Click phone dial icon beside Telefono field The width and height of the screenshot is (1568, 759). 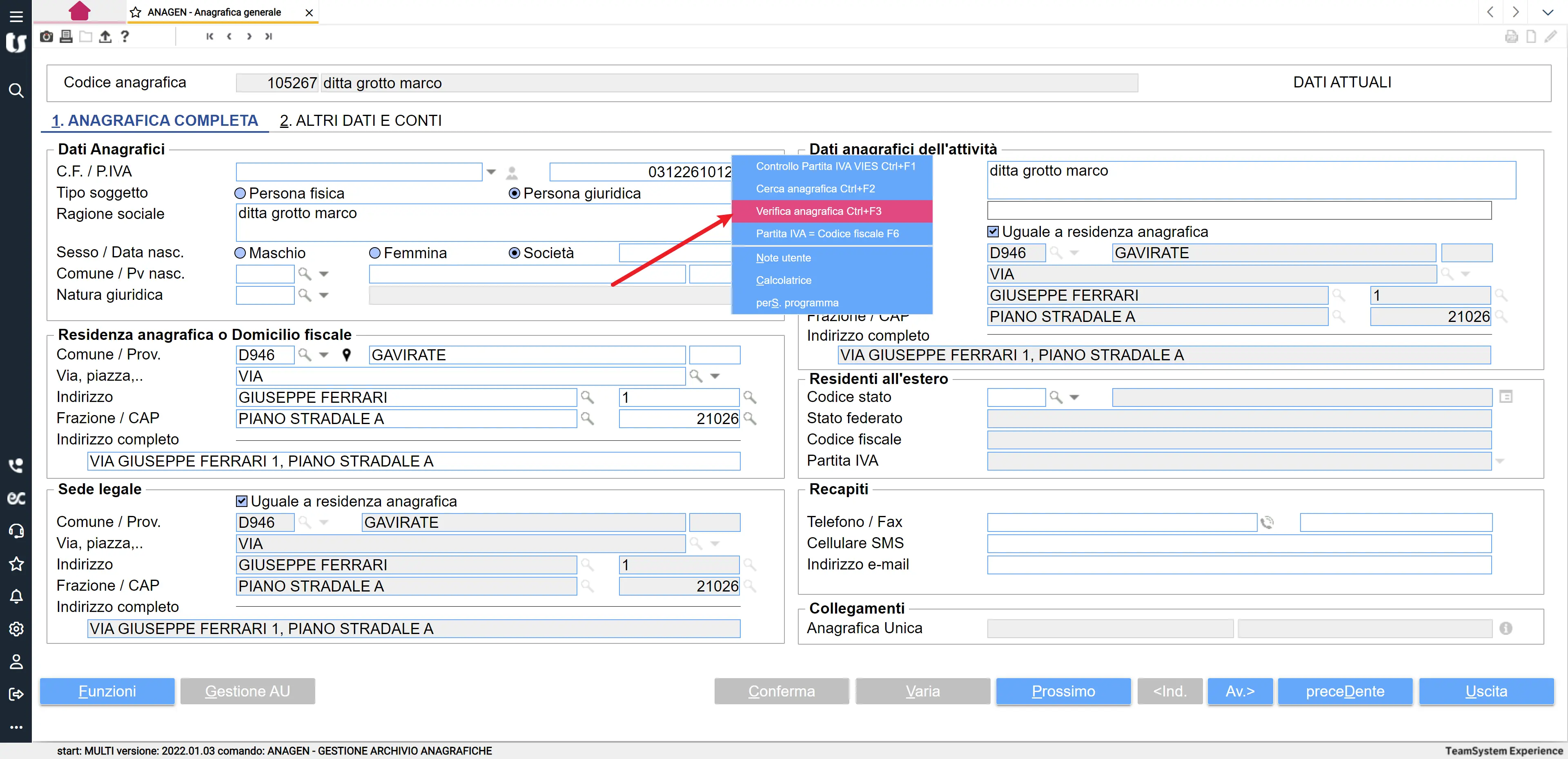[1267, 522]
